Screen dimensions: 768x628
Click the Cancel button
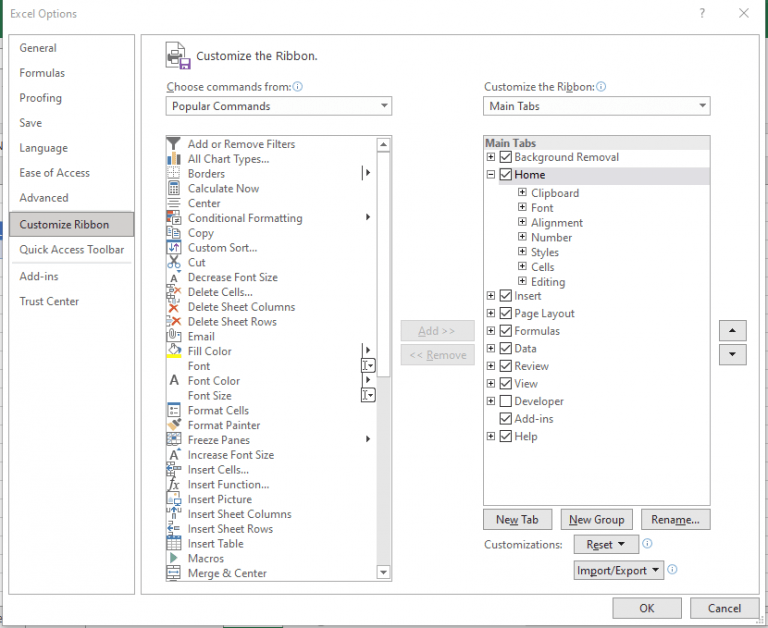coord(724,608)
